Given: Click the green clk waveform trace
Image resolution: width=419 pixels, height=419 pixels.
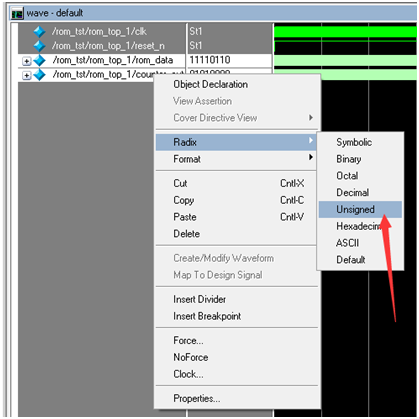Looking at the screenshot, I should click(x=345, y=32).
